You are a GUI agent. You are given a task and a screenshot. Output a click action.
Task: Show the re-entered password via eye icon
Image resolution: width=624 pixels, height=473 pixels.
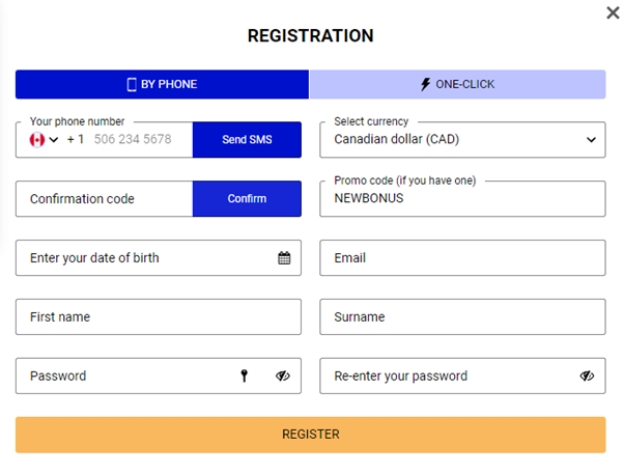(587, 376)
